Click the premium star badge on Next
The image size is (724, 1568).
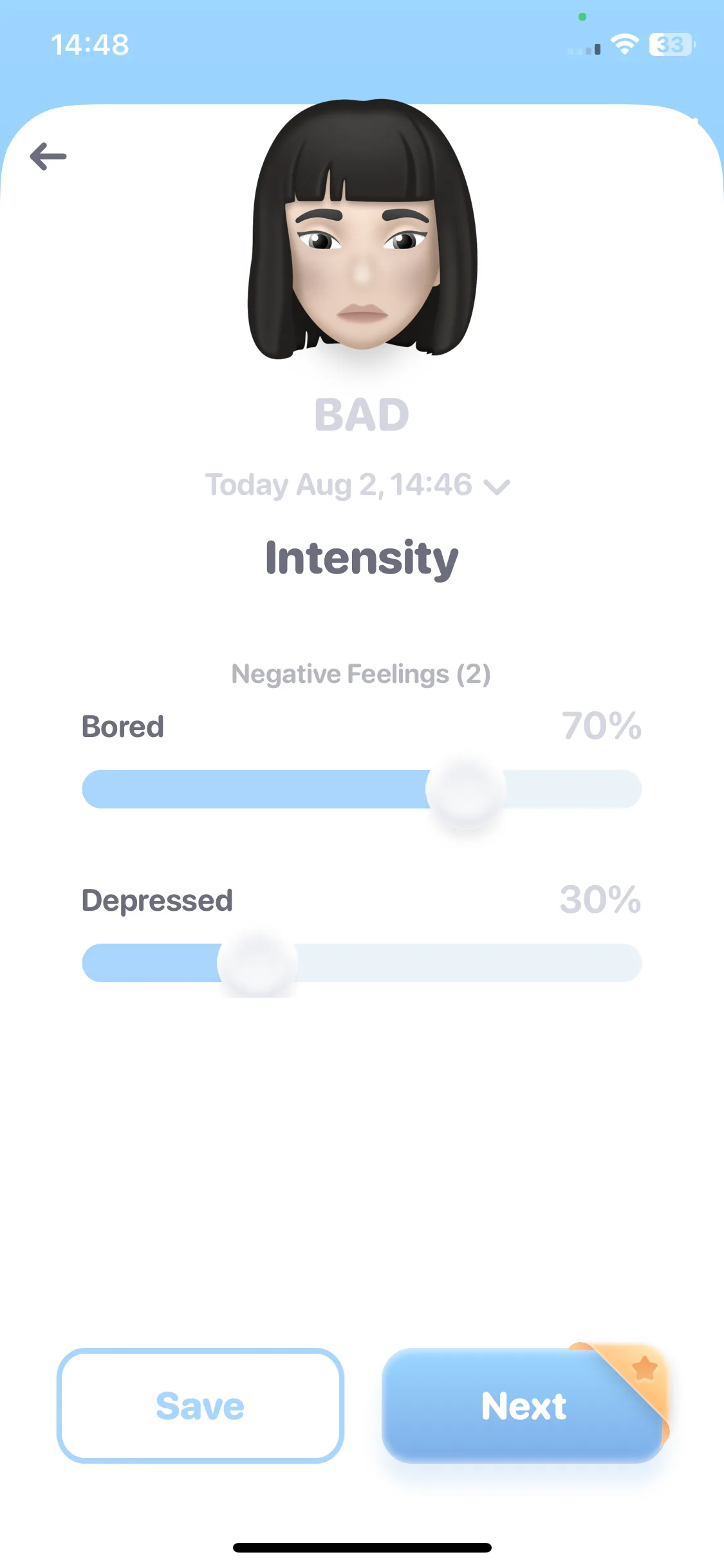click(x=644, y=1368)
